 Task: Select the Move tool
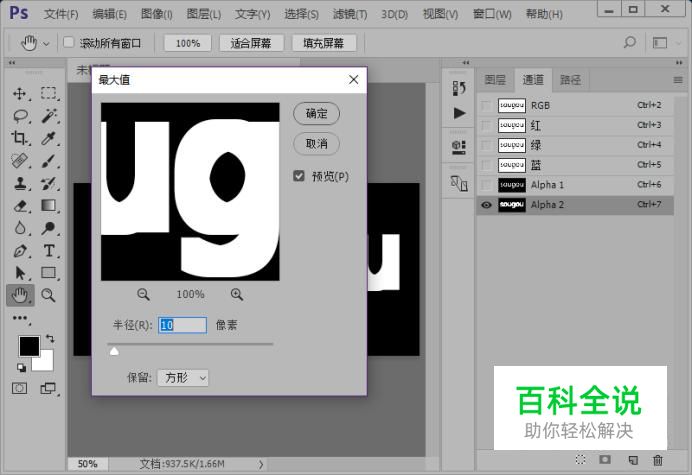click(20, 94)
